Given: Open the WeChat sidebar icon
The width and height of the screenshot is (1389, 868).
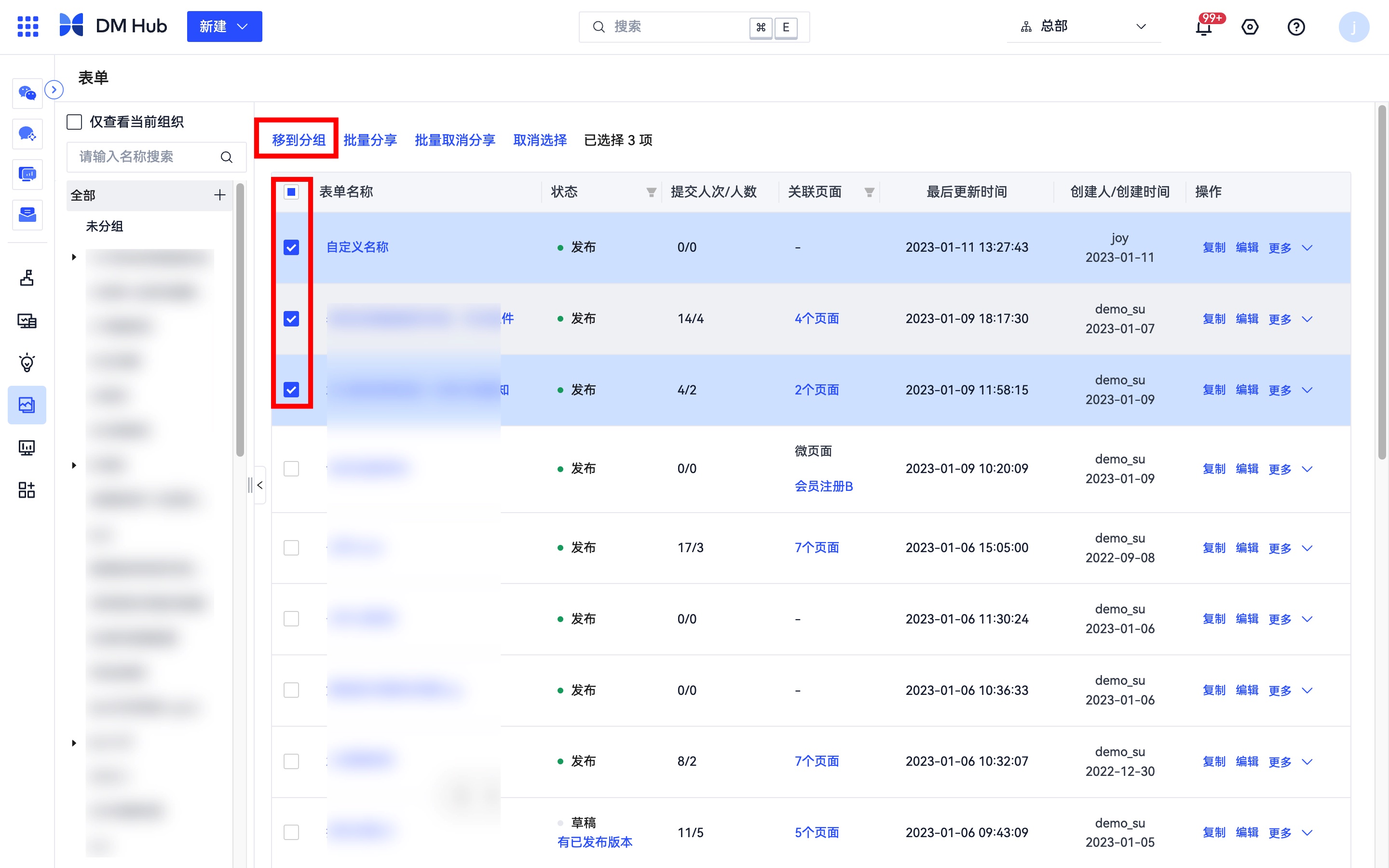Looking at the screenshot, I should (27, 93).
